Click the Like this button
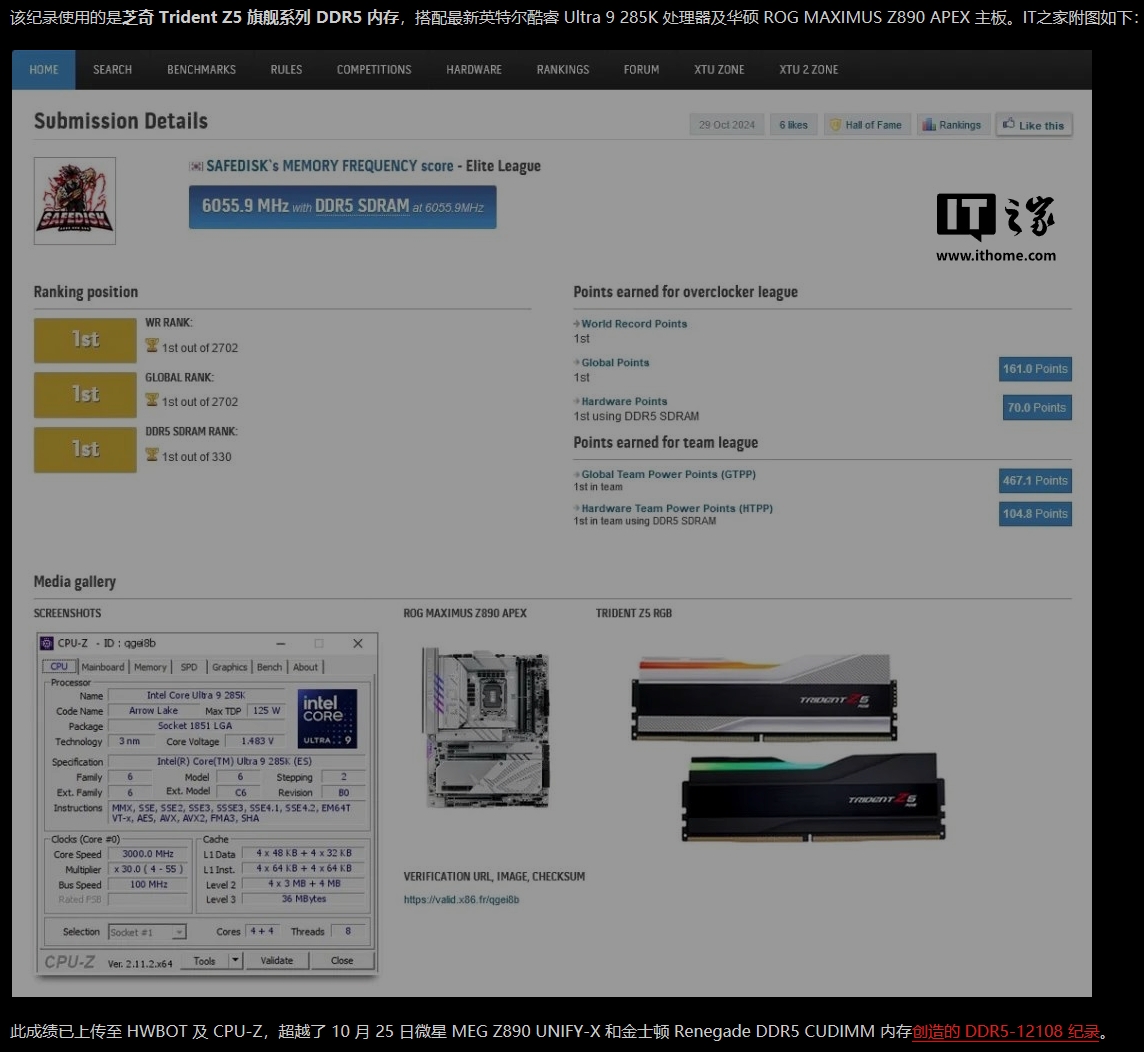The width and height of the screenshot is (1144, 1052). 1034,125
